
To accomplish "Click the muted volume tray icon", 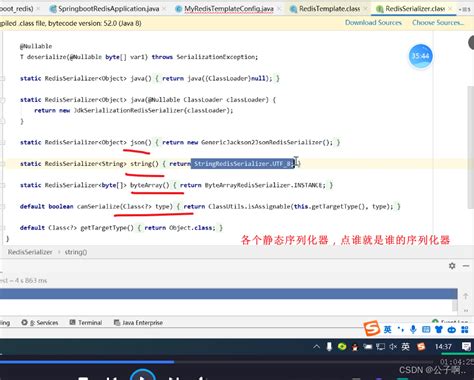I will coord(393,347).
